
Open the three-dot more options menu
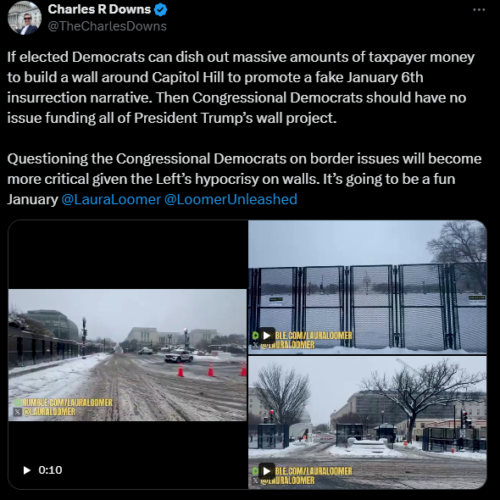pos(479,10)
